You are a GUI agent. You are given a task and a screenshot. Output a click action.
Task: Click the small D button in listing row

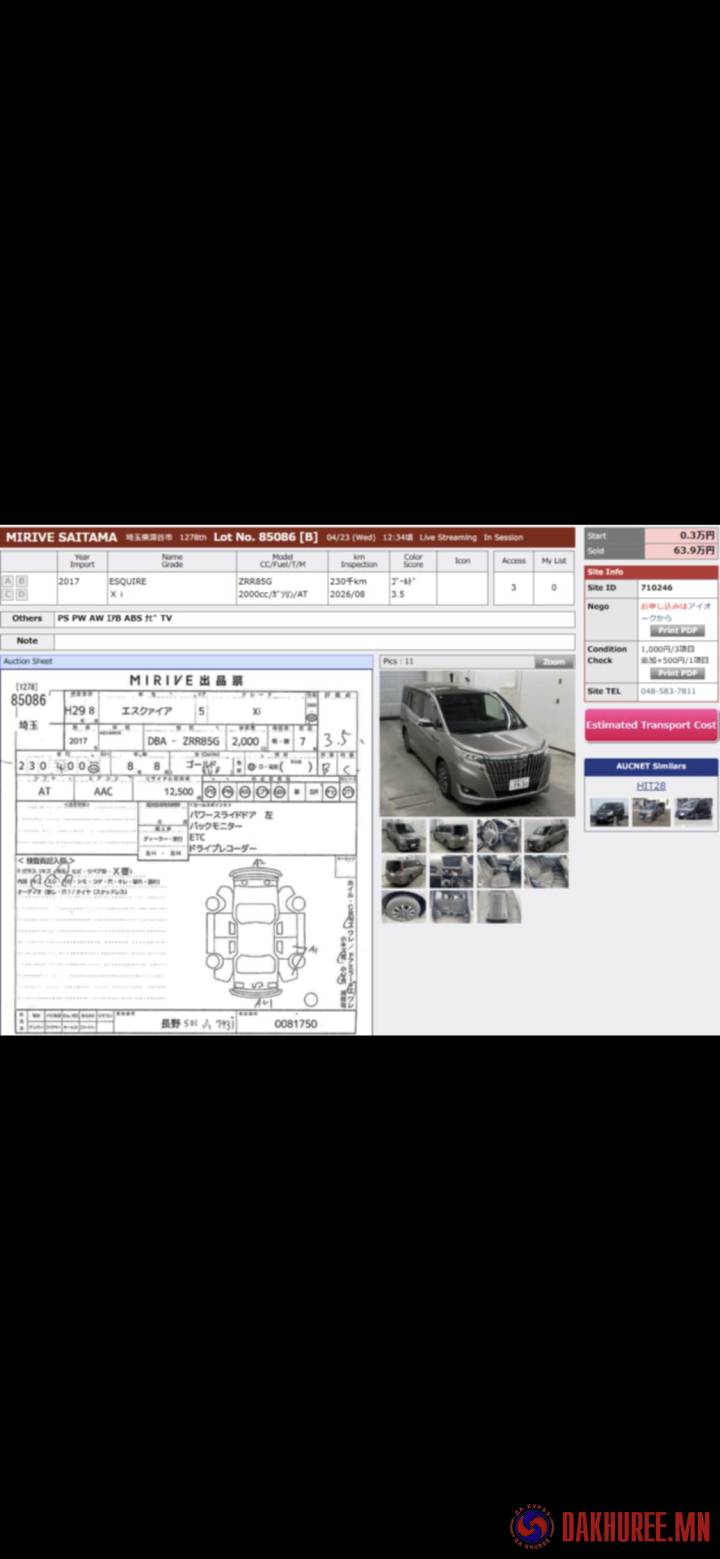(x=21, y=594)
